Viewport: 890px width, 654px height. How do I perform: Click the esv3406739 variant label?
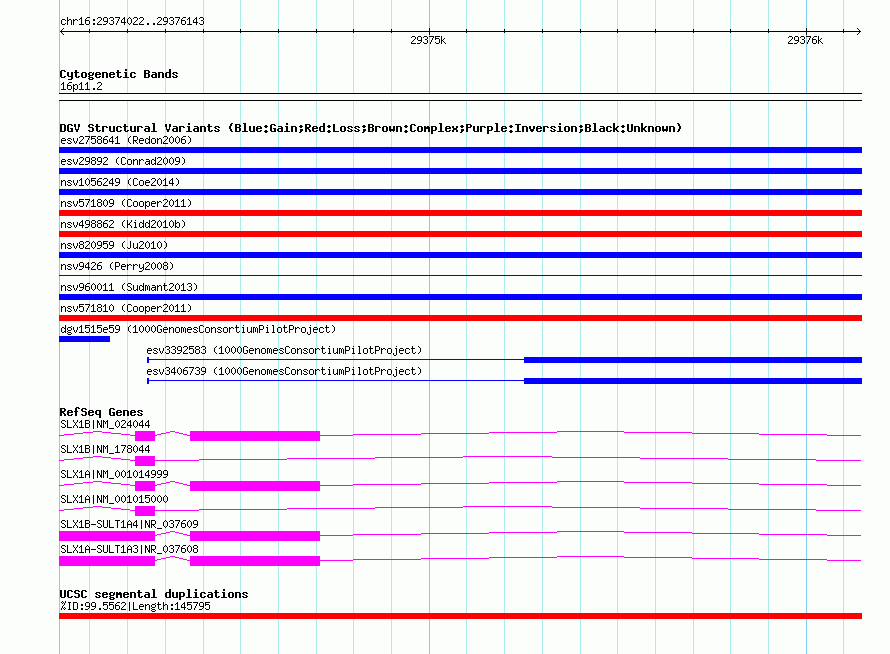(284, 371)
